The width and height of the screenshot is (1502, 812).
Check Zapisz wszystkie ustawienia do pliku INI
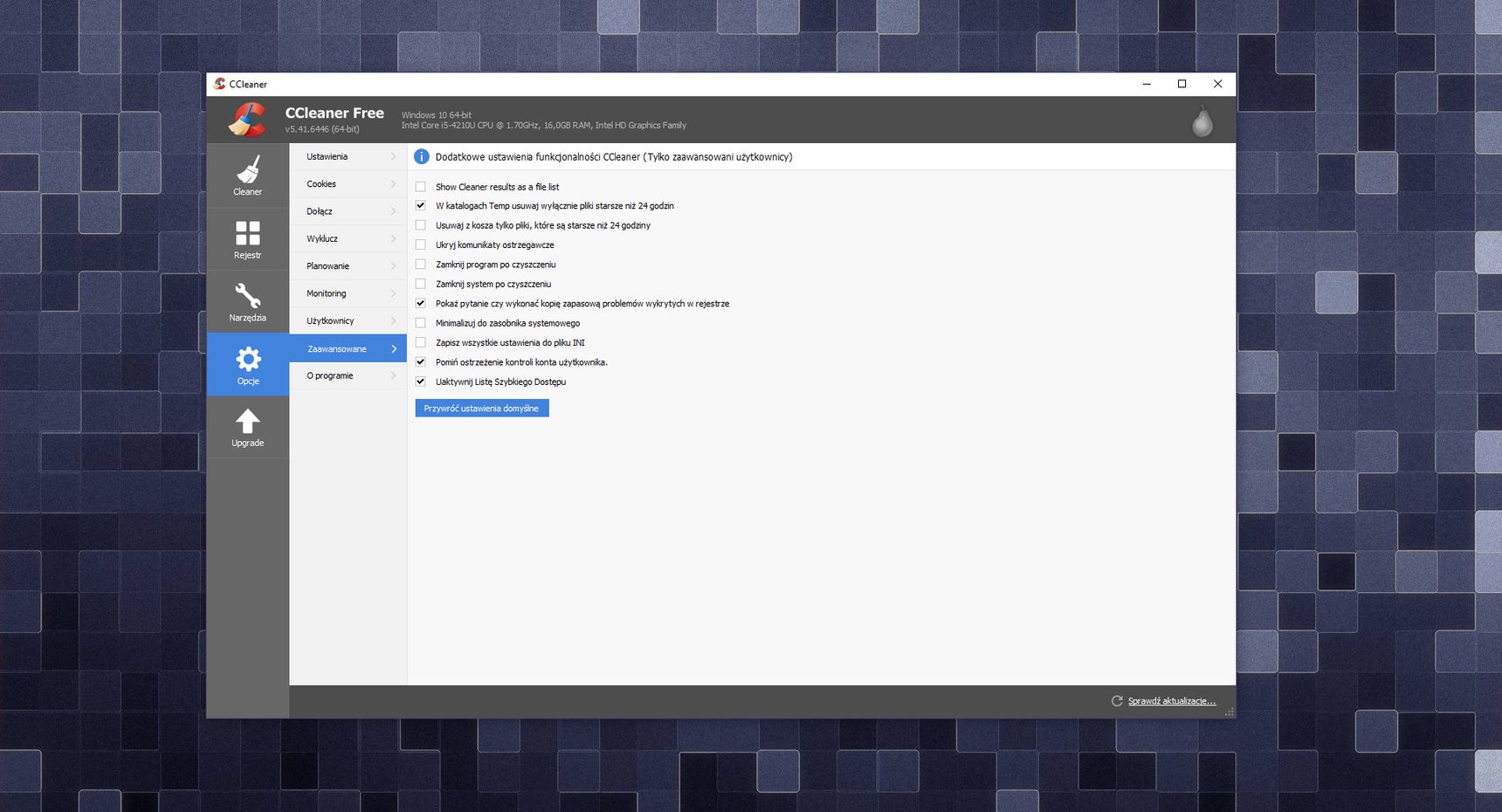click(x=421, y=343)
